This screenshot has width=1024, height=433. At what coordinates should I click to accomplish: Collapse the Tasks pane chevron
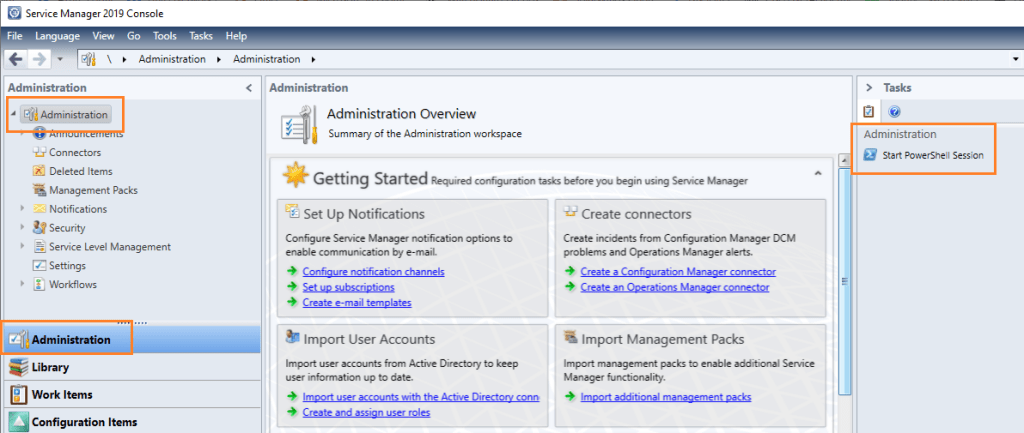point(869,88)
